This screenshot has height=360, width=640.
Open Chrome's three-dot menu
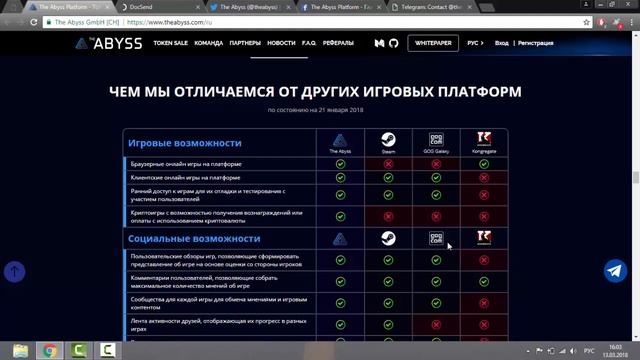632,22
